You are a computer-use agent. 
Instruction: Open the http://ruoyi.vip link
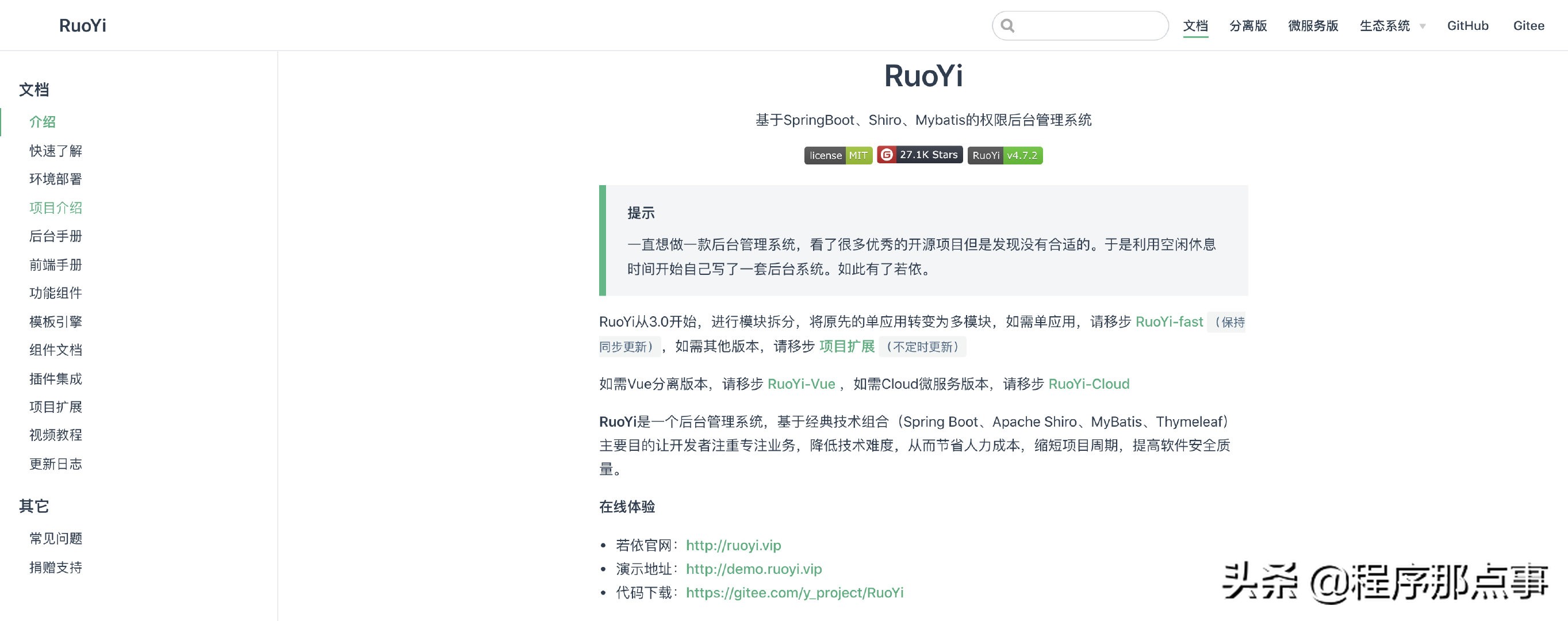coord(733,545)
